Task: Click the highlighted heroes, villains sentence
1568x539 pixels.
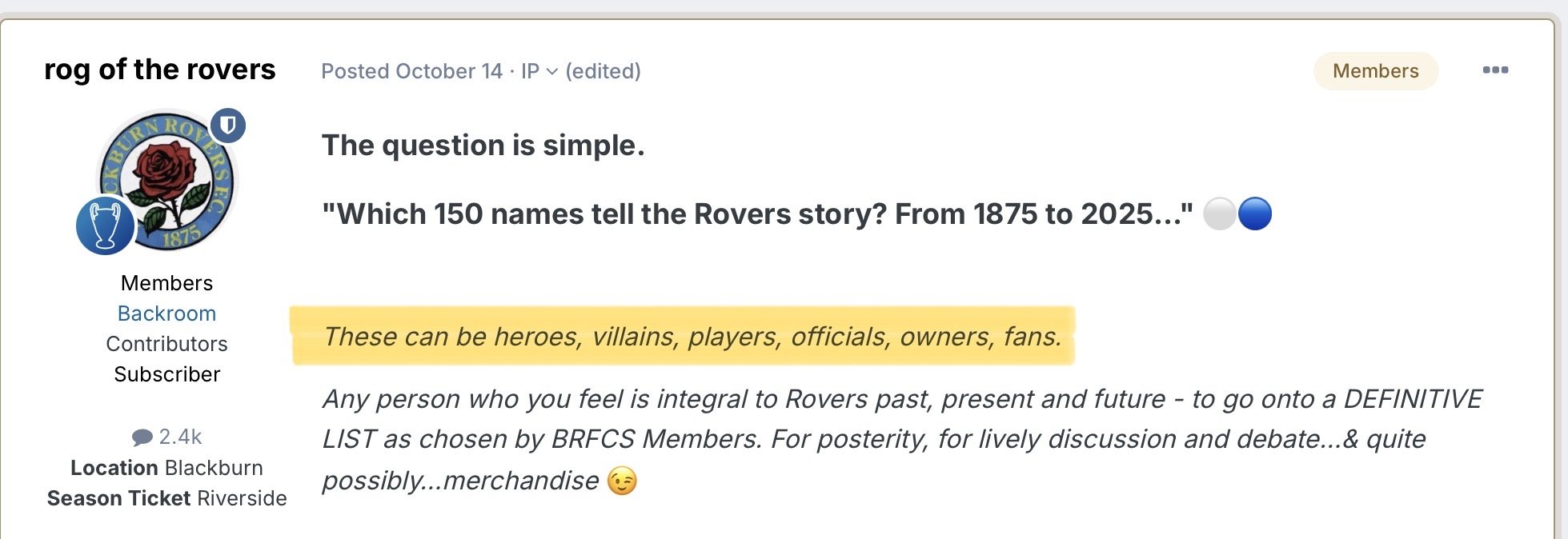Action: pyautogui.click(x=692, y=337)
